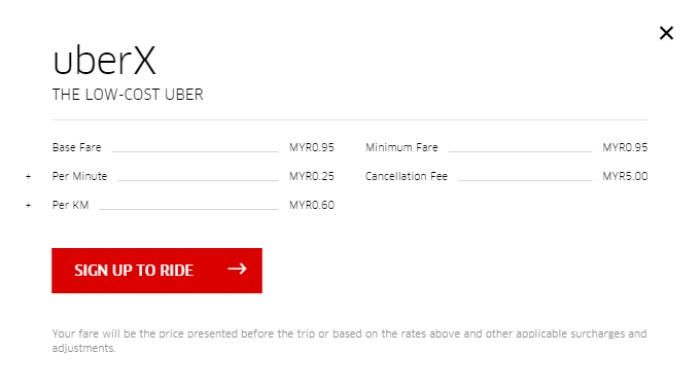
Task: Click the fare disclaimer paragraph
Action: point(350,341)
